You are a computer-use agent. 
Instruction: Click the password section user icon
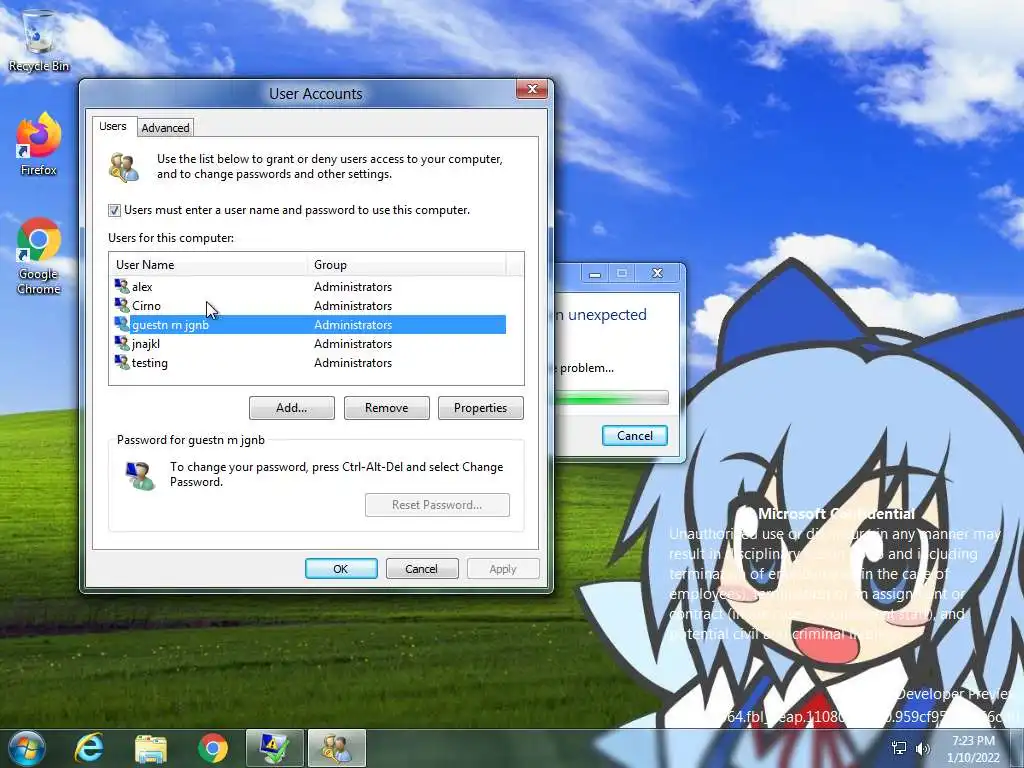(x=140, y=475)
